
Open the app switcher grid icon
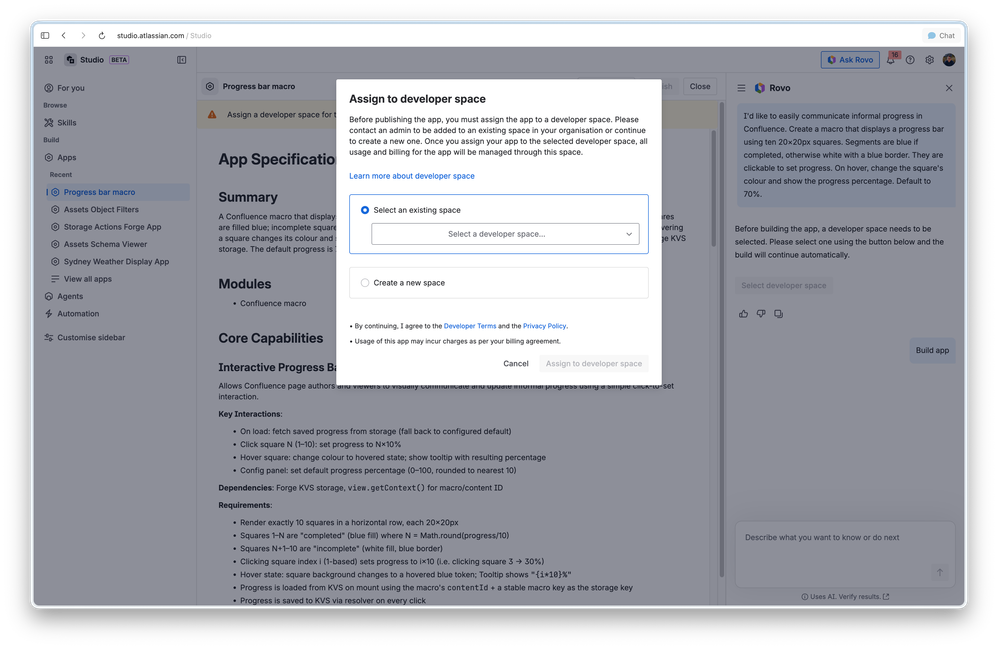49,60
